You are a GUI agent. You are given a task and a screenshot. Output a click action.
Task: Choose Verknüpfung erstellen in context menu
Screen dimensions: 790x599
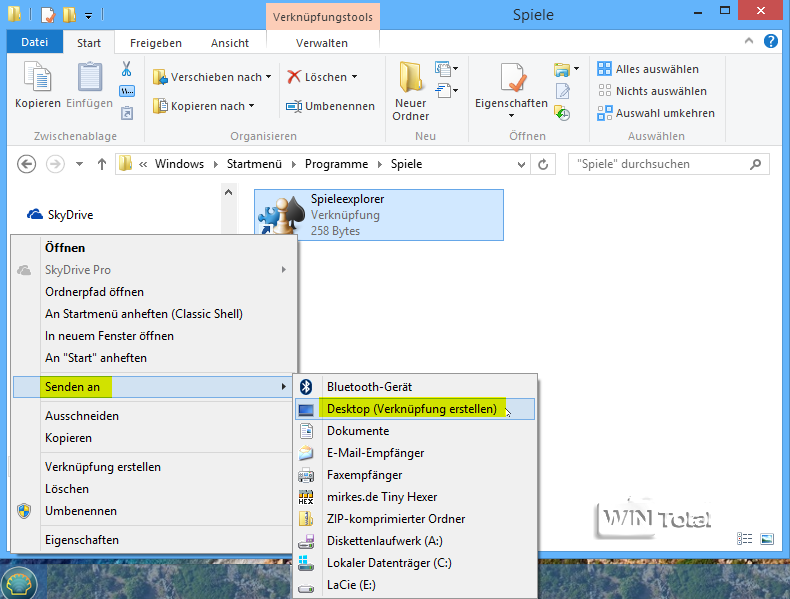(154, 467)
